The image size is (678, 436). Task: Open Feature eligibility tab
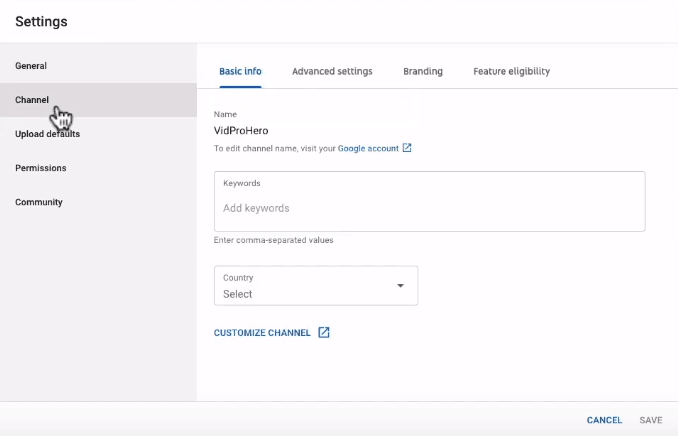(x=512, y=71)
